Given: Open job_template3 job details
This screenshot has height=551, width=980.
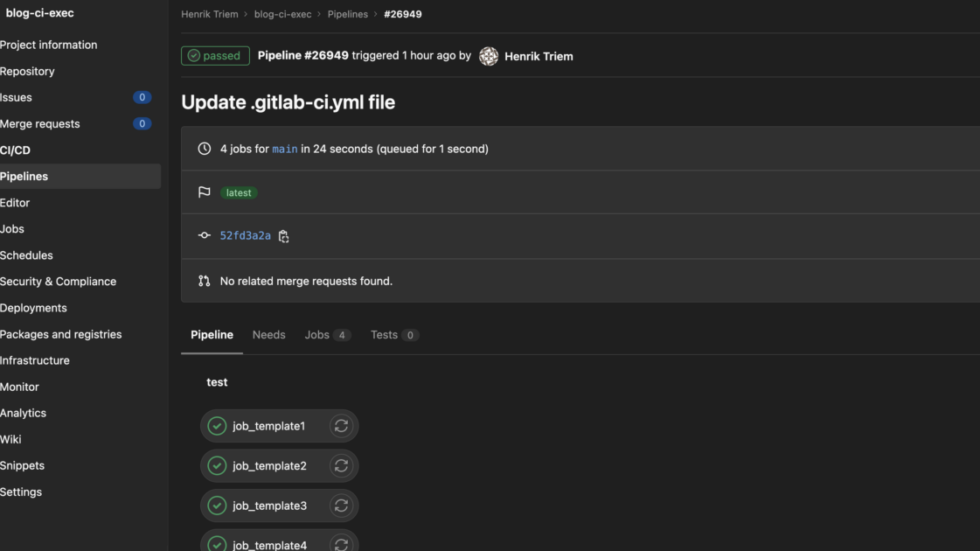Looking at the screenshot, I should click(x=269, y=506).
